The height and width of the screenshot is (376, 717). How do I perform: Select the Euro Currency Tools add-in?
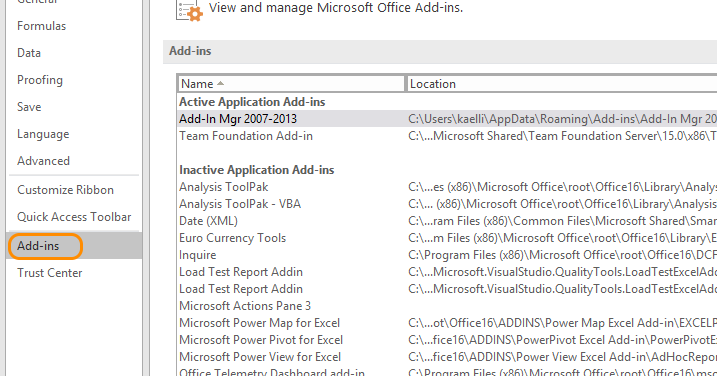point(233,238)
